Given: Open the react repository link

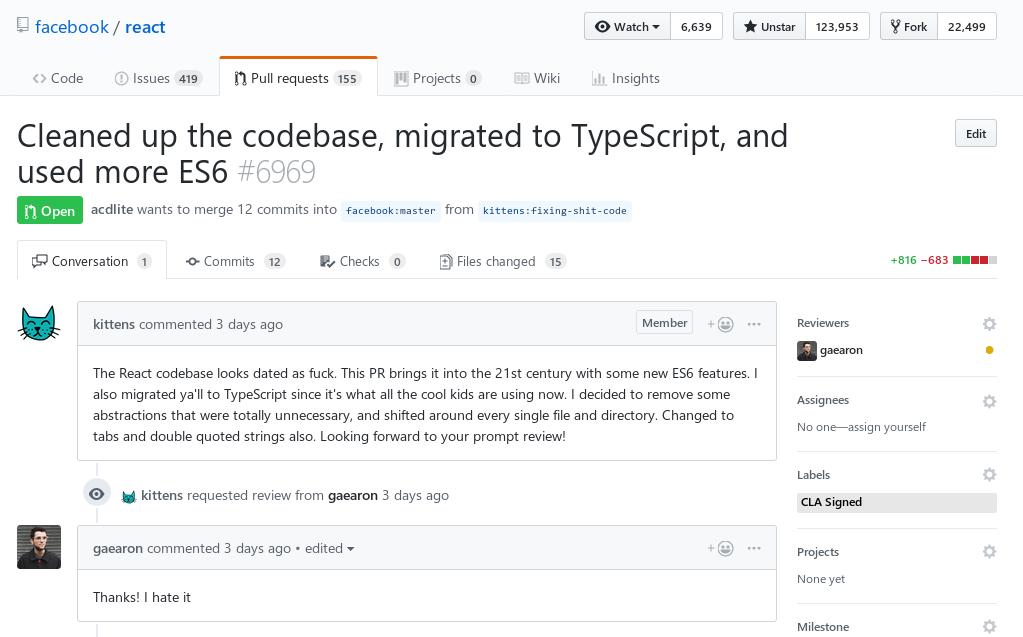Looking at the screenshot, I should pyautogui.click(x=145, y=27).
